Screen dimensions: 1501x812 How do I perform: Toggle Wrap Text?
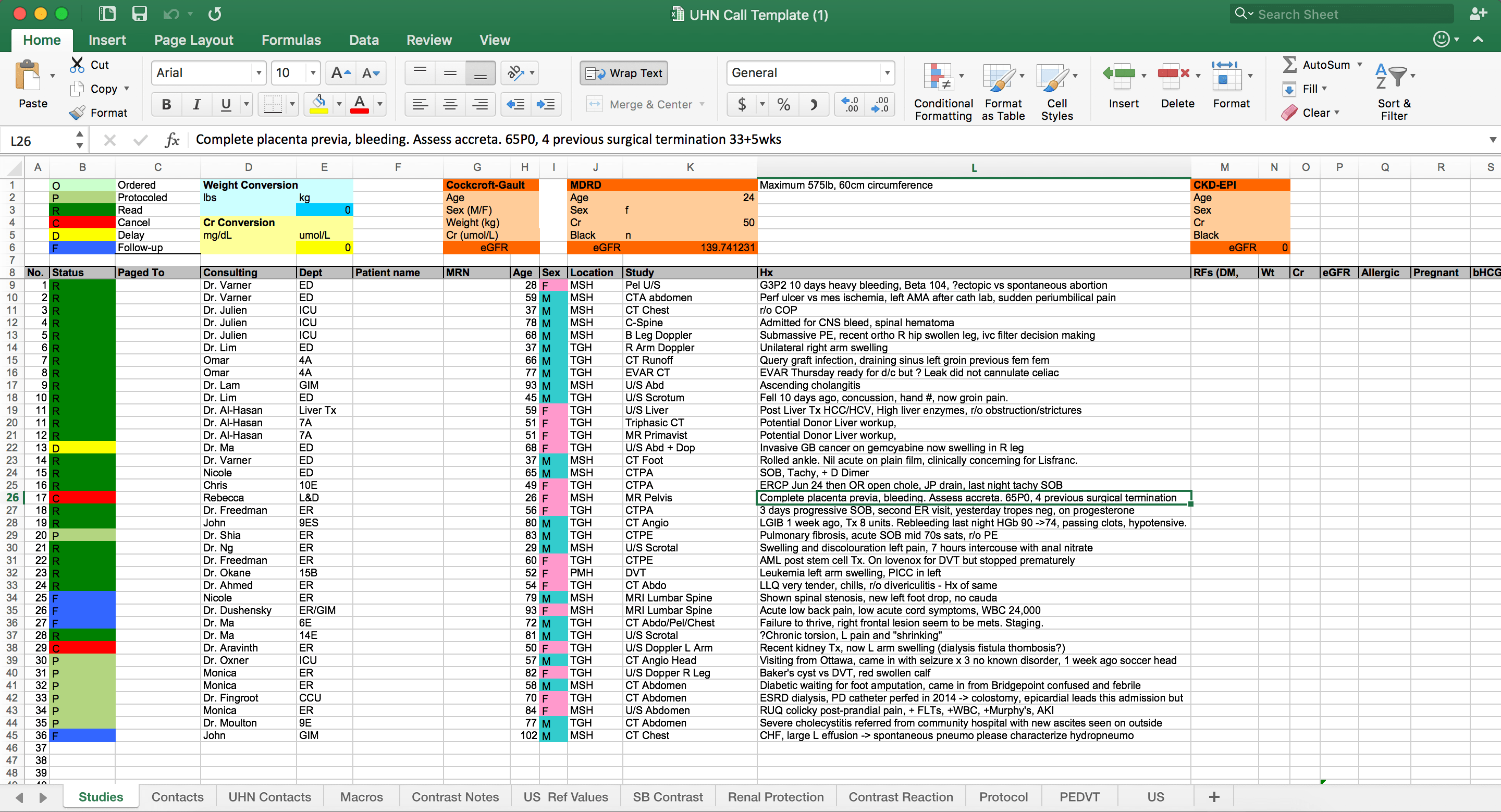tap(624, 73)
